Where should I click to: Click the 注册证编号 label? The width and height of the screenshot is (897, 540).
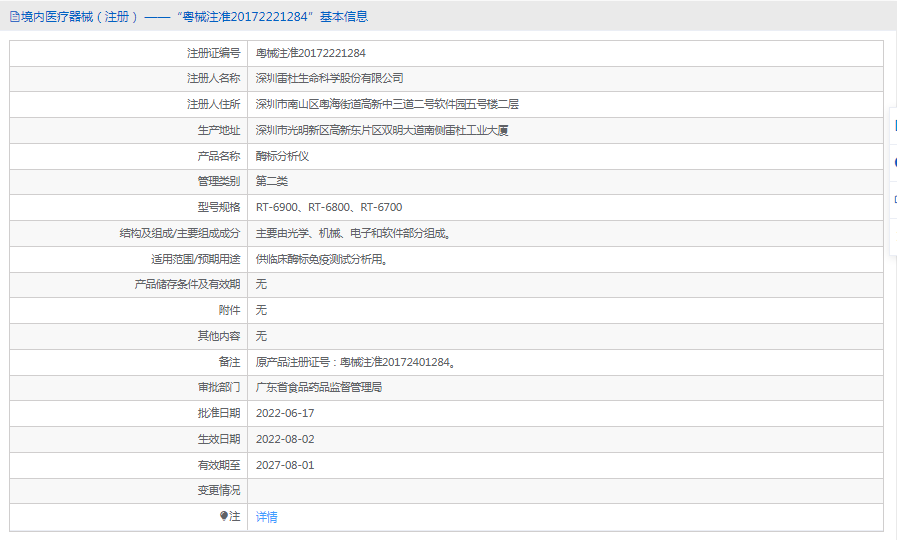tap(213, 53)
